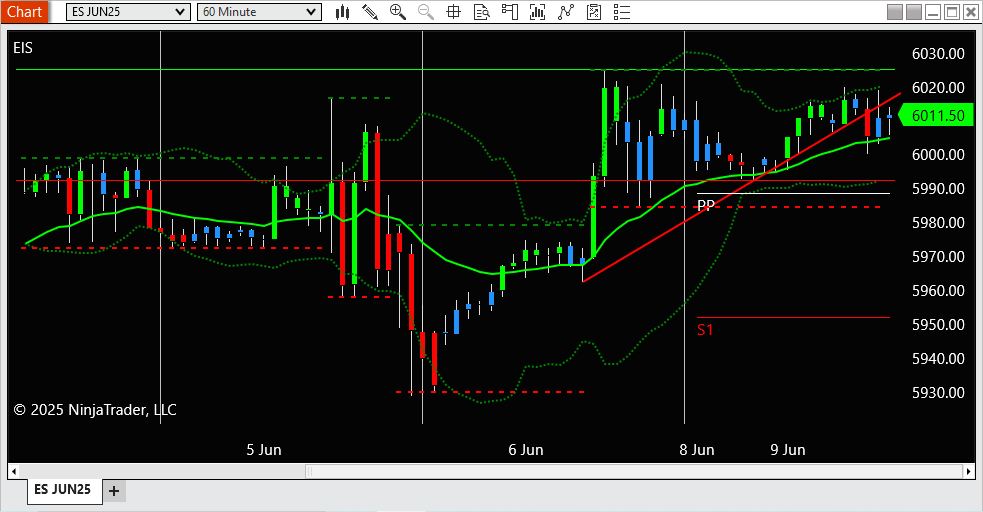Click the 6000.00 price axis label
Viewport: 983px width, 512px height.
click(x=938, y=155)
